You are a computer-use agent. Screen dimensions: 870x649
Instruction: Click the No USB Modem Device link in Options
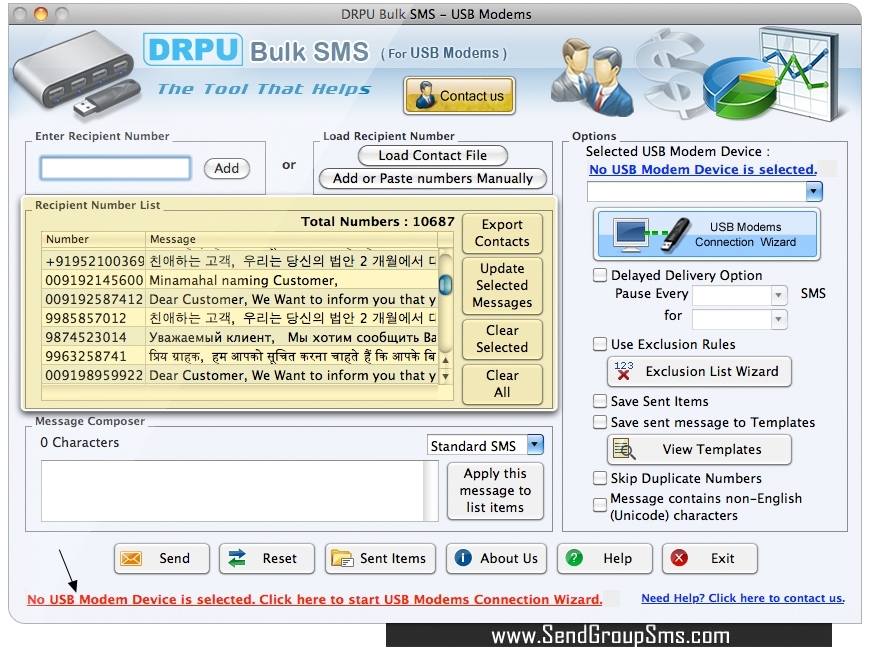[703, 170]
